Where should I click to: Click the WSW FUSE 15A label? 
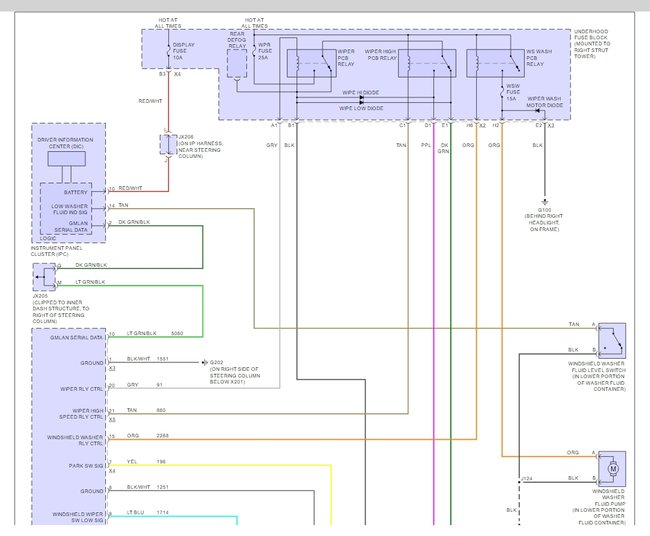point(512,92)
